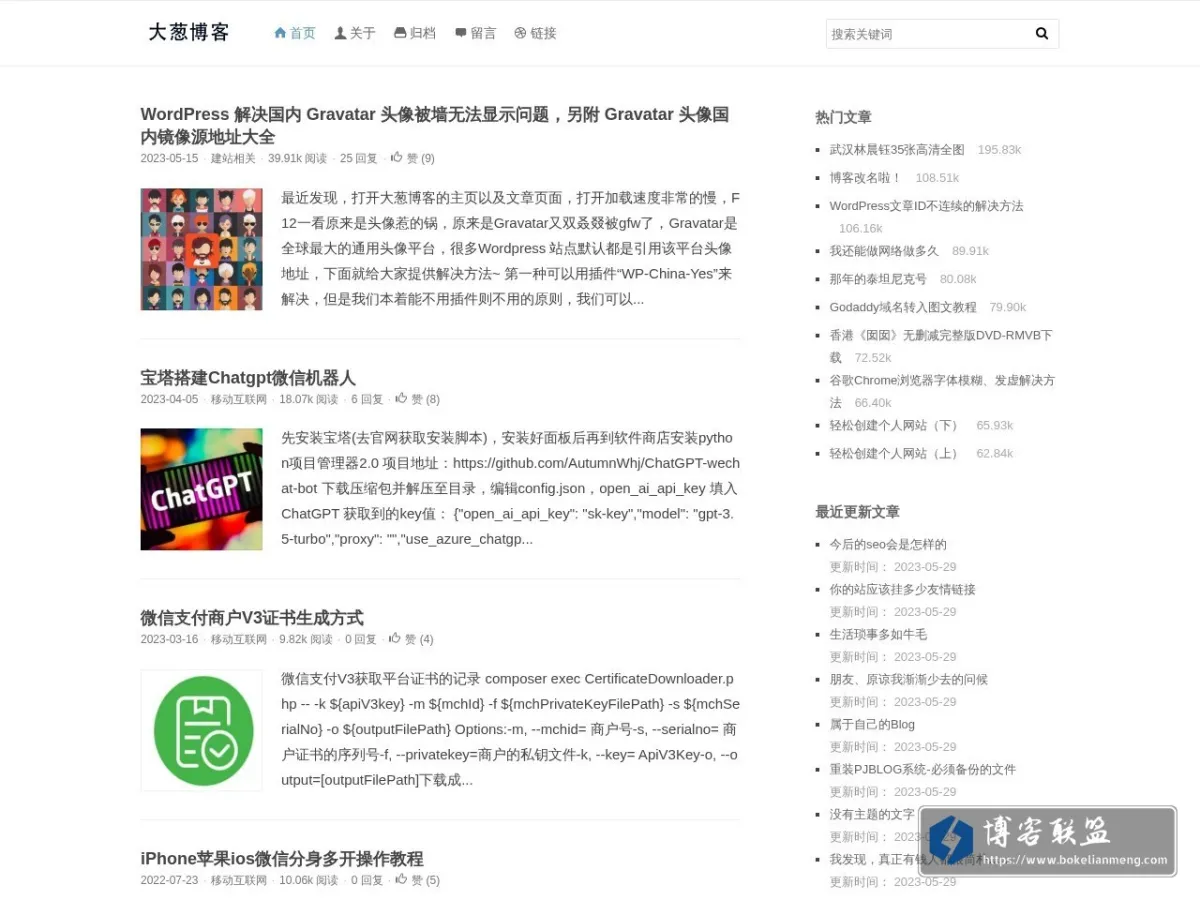Image resolution: width=1200 pixels, height=900 pixels.
Task: Open hot article Godaddy域名转入图文教程
Action: 903,306
